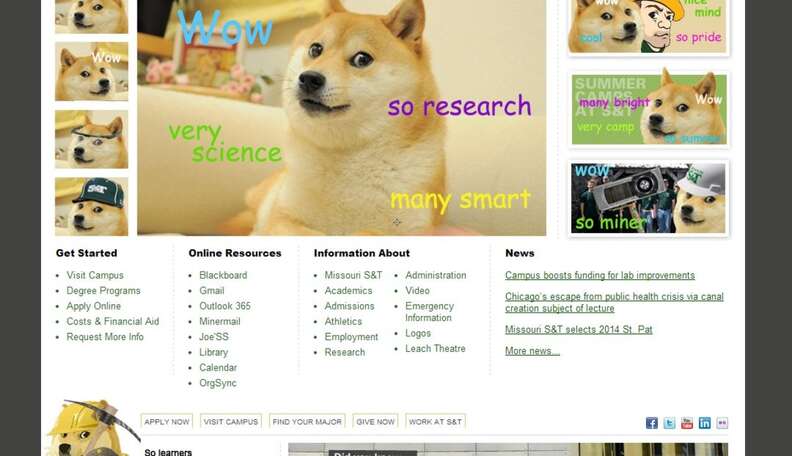
Task: Open the OrgSync link
Action: tap(218, 383)
